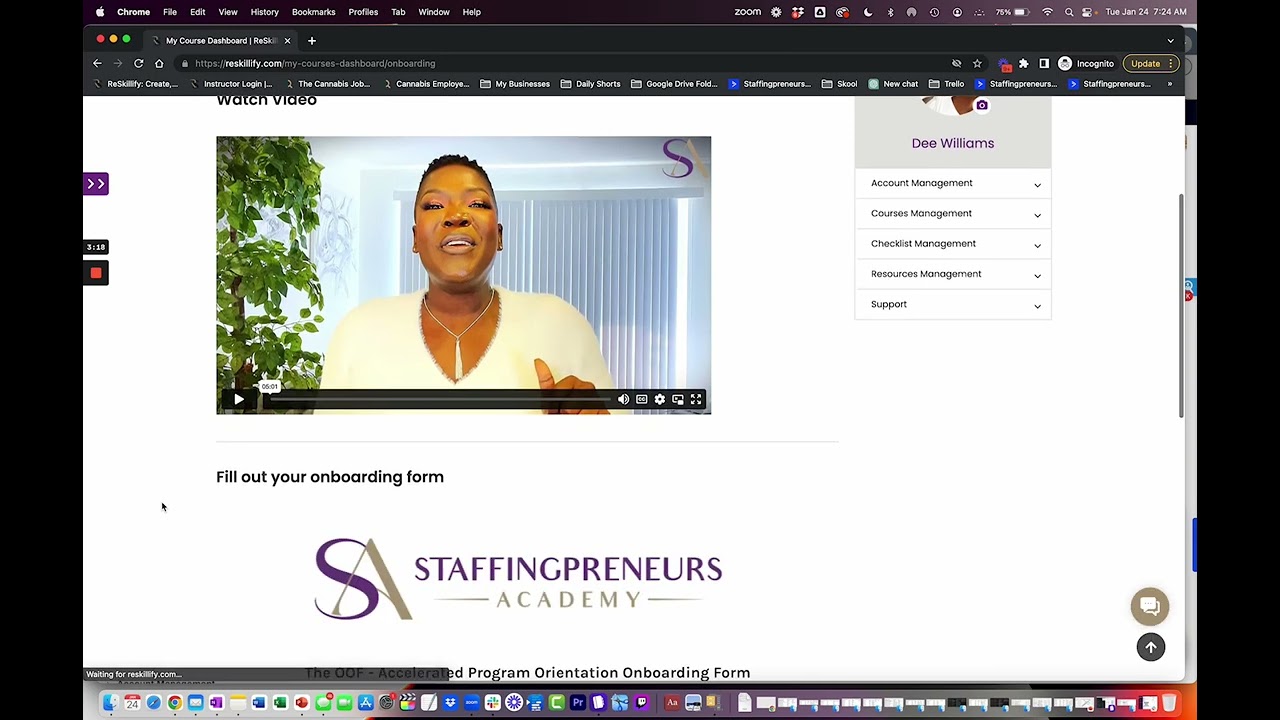Expand Courses Management menu
1280x720 pixels.
pos(953,213)
